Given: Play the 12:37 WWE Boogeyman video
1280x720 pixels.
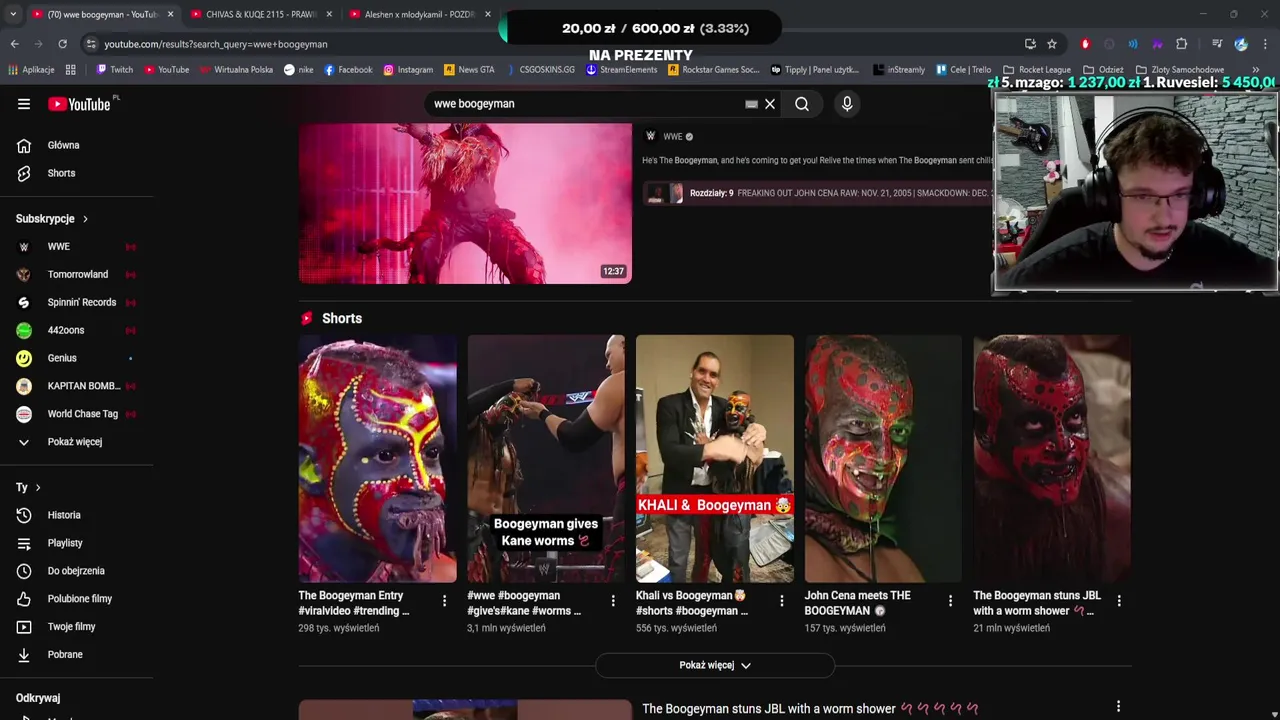Looking at the screenshot, I should click(x=465, y=203).
